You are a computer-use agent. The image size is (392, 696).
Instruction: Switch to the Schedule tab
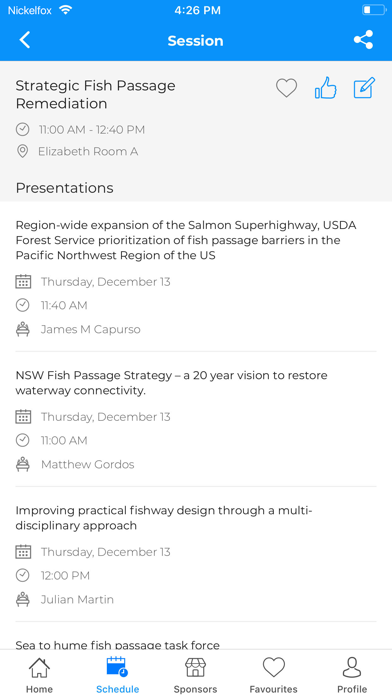point(118,675)
